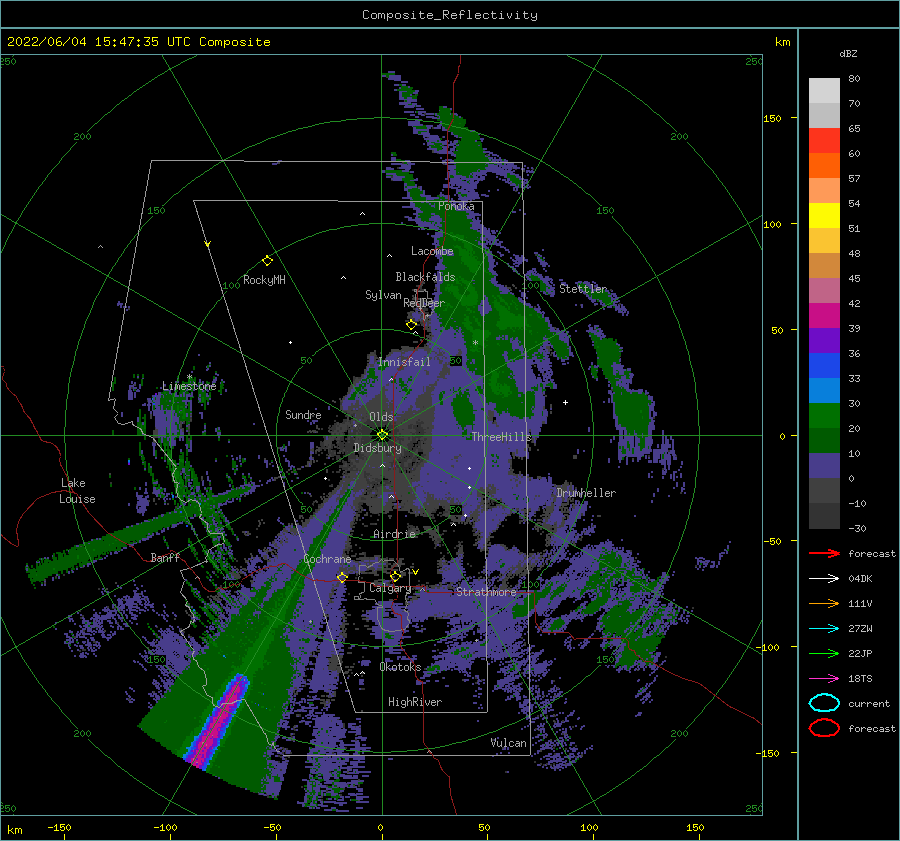Click the Drumheller town label
This screenshot has width=900, height=841.
[x=586, y=493]
